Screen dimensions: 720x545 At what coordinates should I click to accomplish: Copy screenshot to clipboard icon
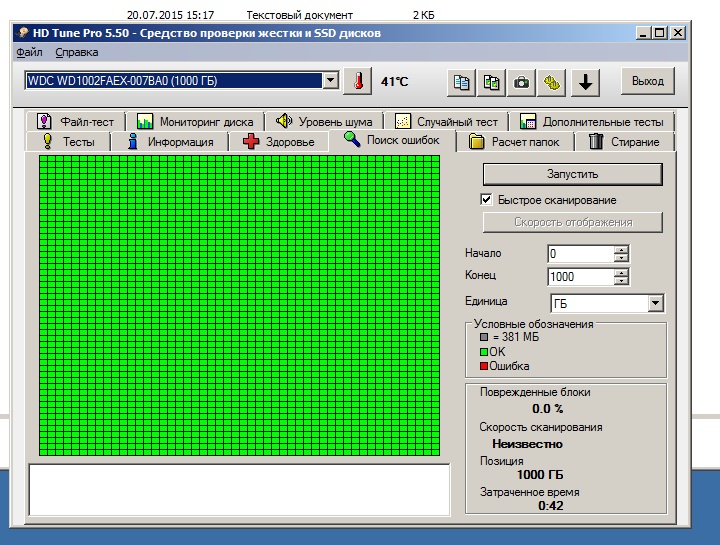491,83
